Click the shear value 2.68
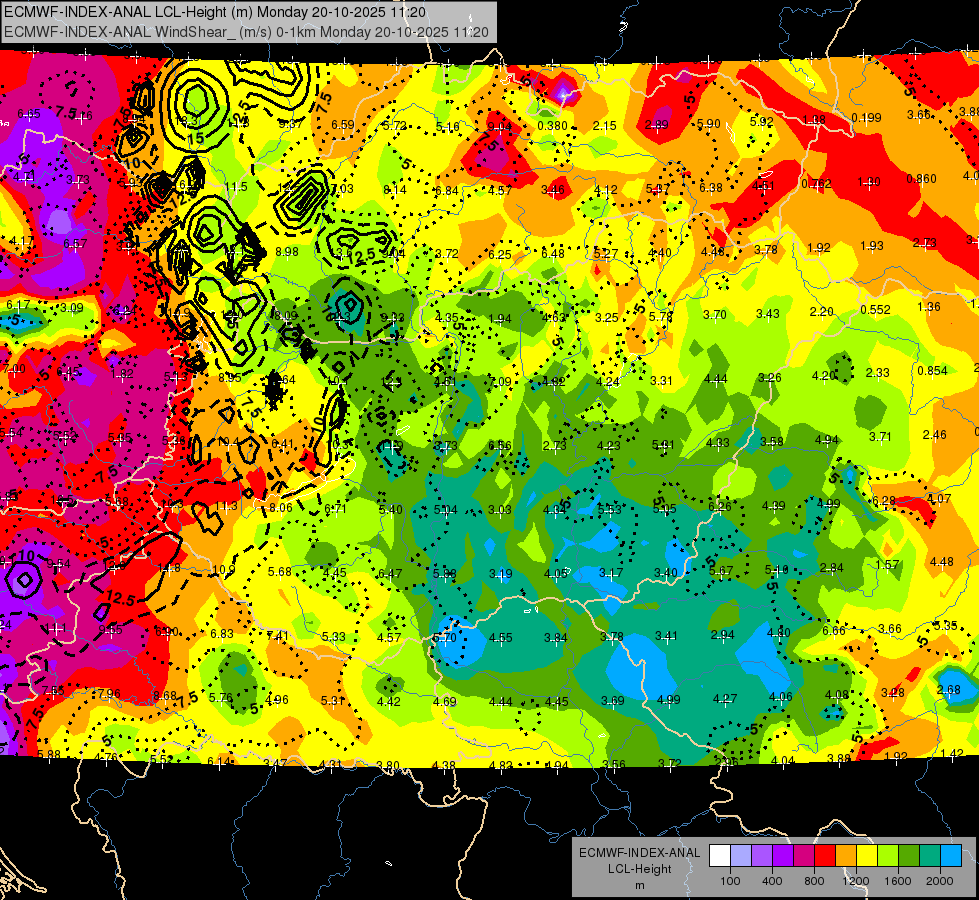The height and width of the screenshot is (900, 979). pyautogui.click(x=949, y=690)
